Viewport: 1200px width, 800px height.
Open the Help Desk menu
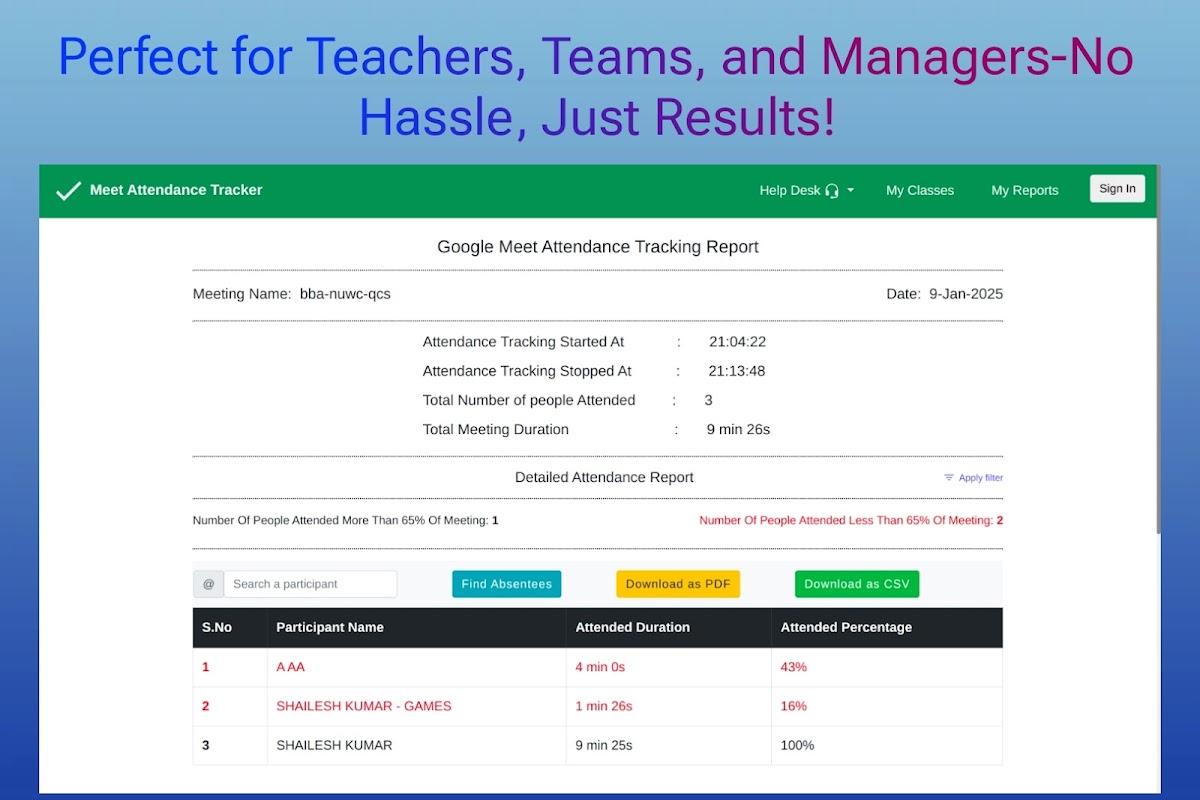tap(807, 191)
